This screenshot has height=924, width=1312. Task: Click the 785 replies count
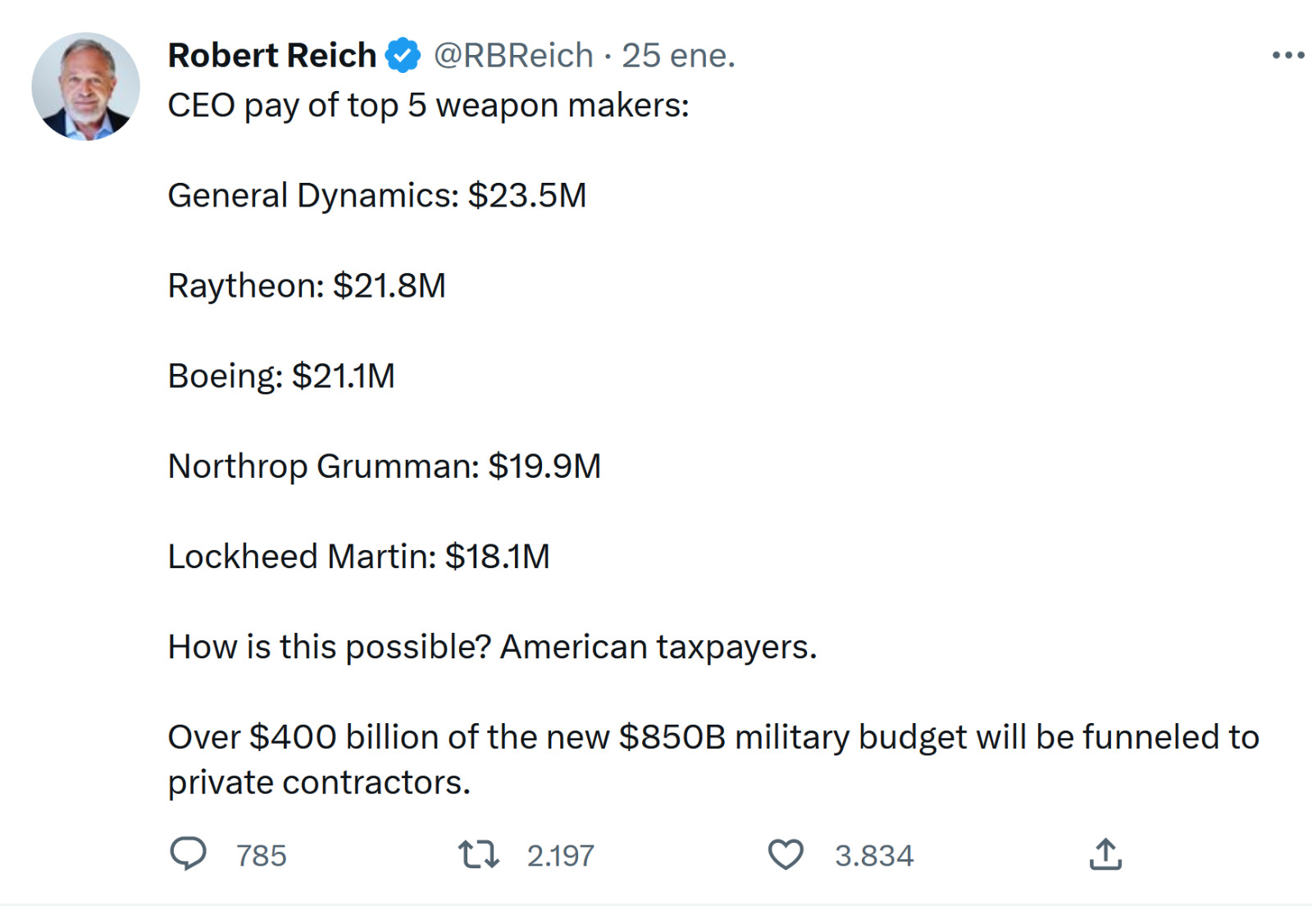[x=262, y=856]
